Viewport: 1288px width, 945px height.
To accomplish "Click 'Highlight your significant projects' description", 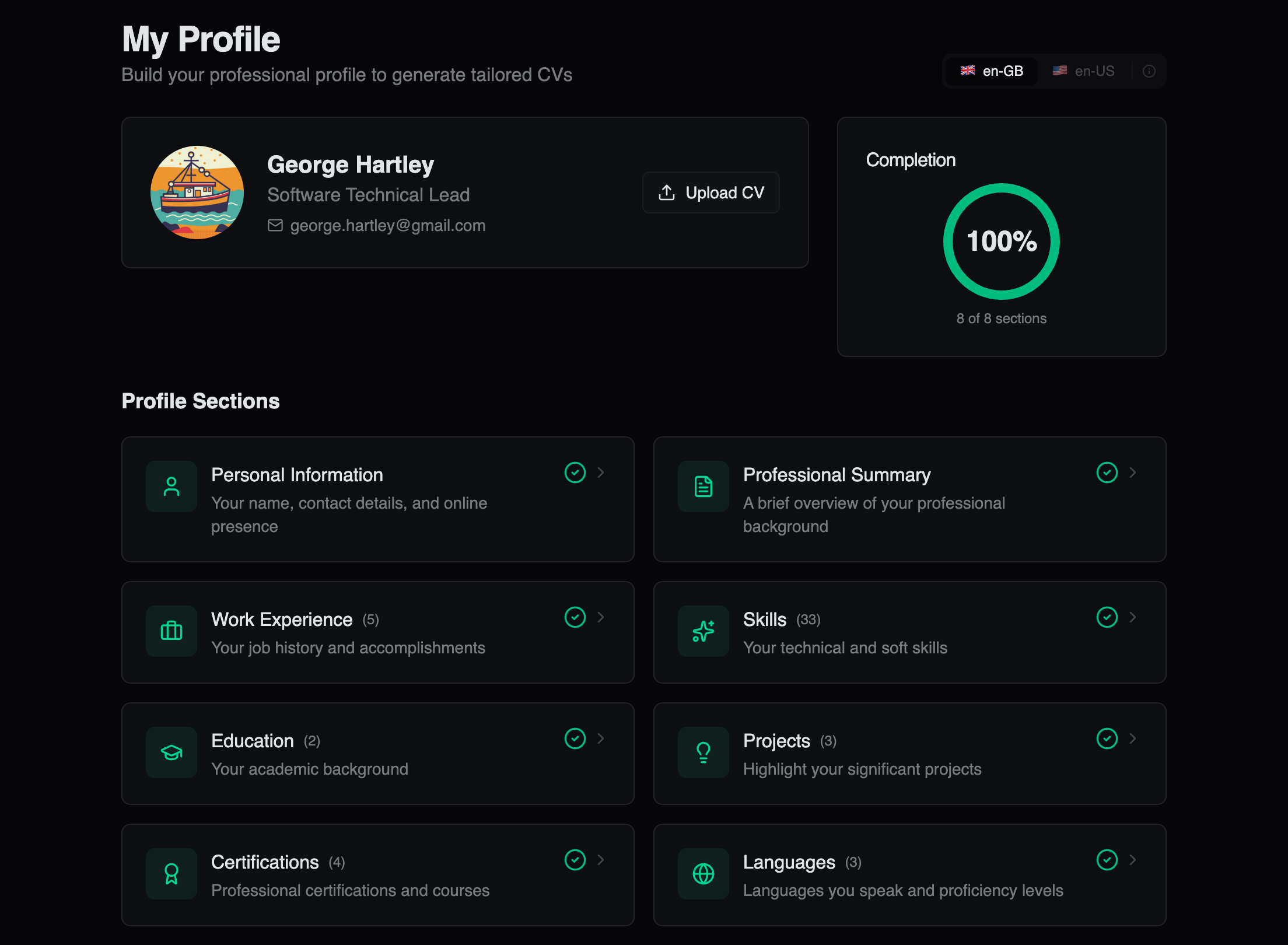I will tap(862, 769).
